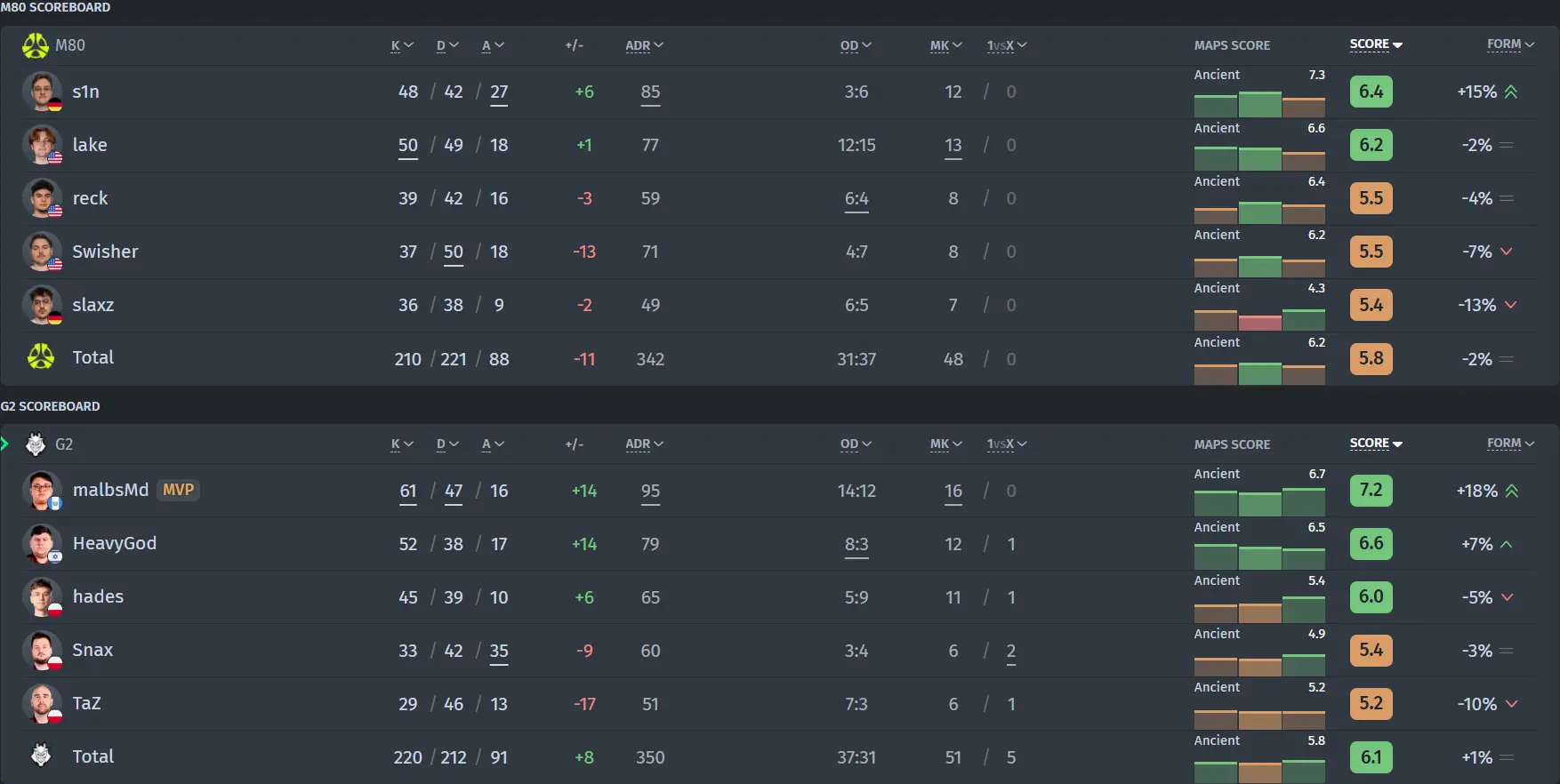Sort M80 scoreboard by OD column
This screenshot has height=784, width=1560.
click(x=856, y=45)
